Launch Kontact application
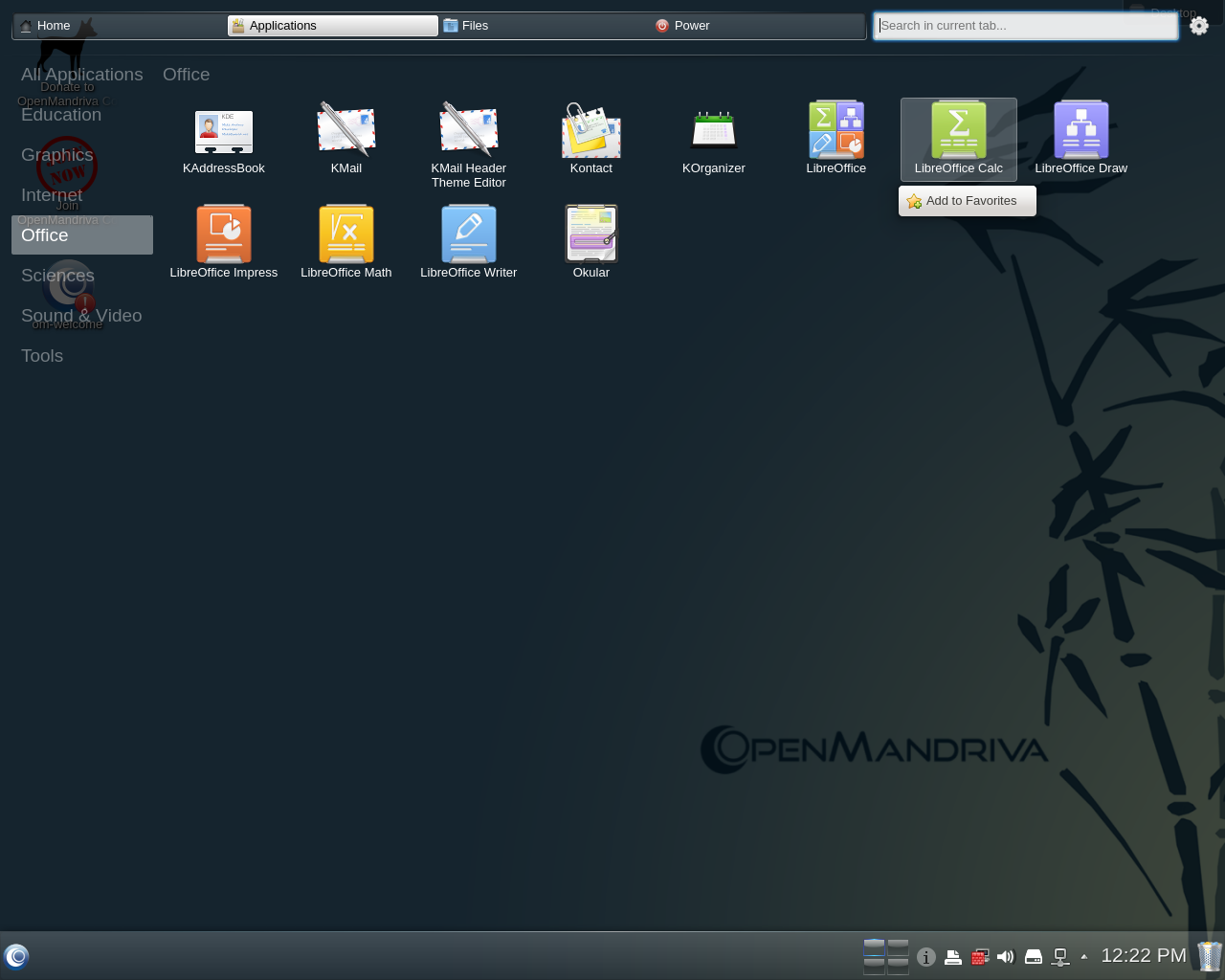Screen dimensions: 1225x980 [591, 140]
